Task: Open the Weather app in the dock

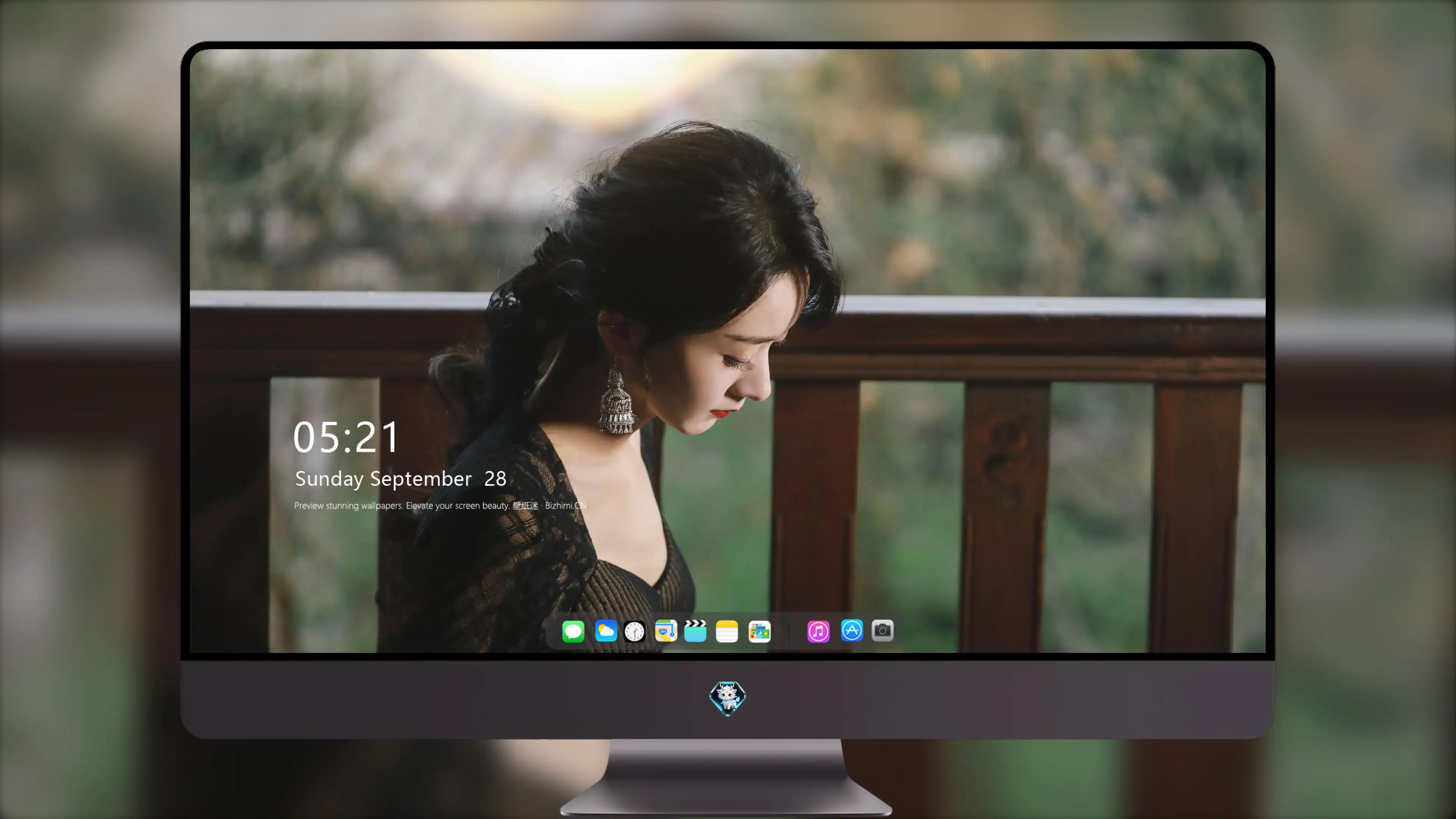Action: 606,631
